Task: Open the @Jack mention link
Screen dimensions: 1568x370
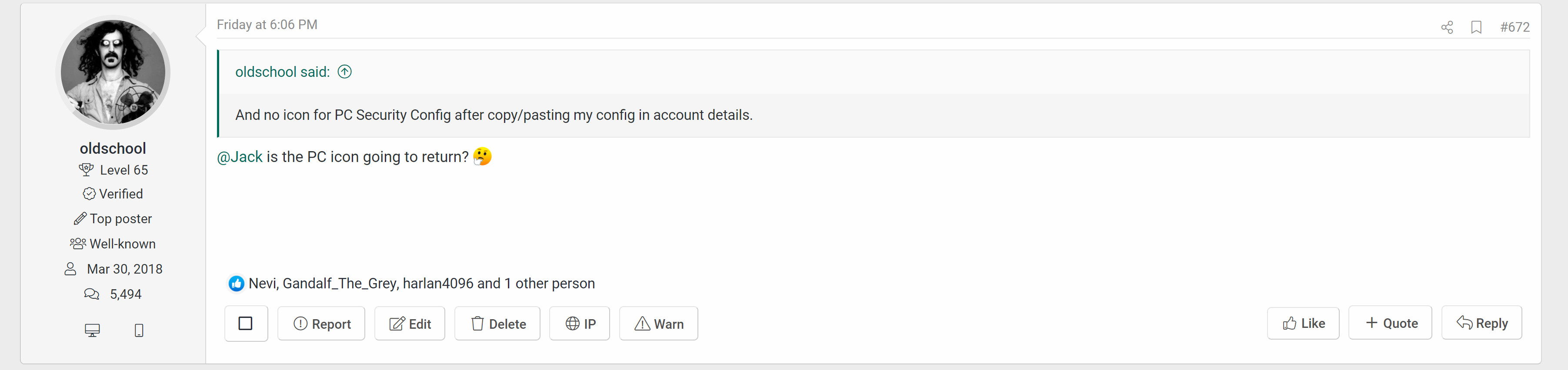Action: click(240, 157)
